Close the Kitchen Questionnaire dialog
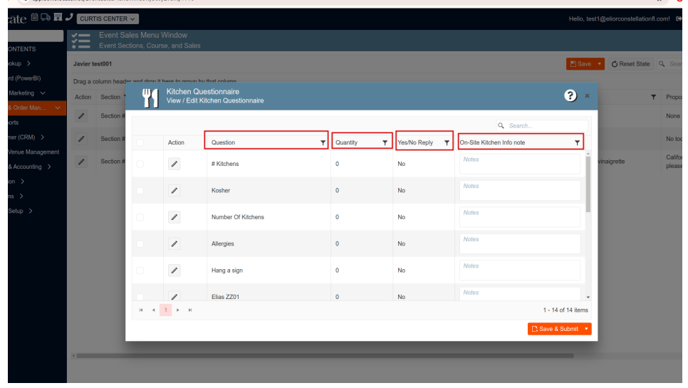This screenshot has height=388, width=688. click(x=587, y=96)
